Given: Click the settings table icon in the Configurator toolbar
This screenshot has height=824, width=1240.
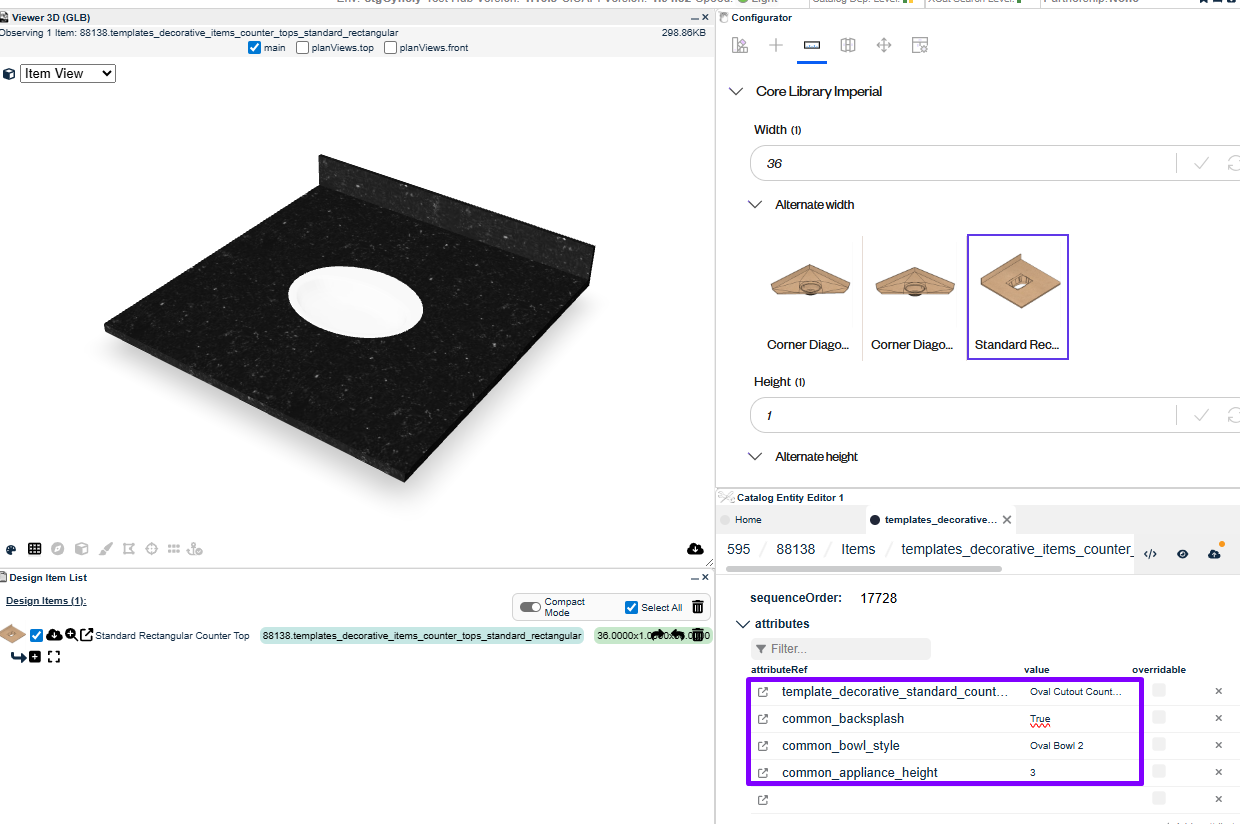Looking at the screenshot, I should (x=920, y=45).
